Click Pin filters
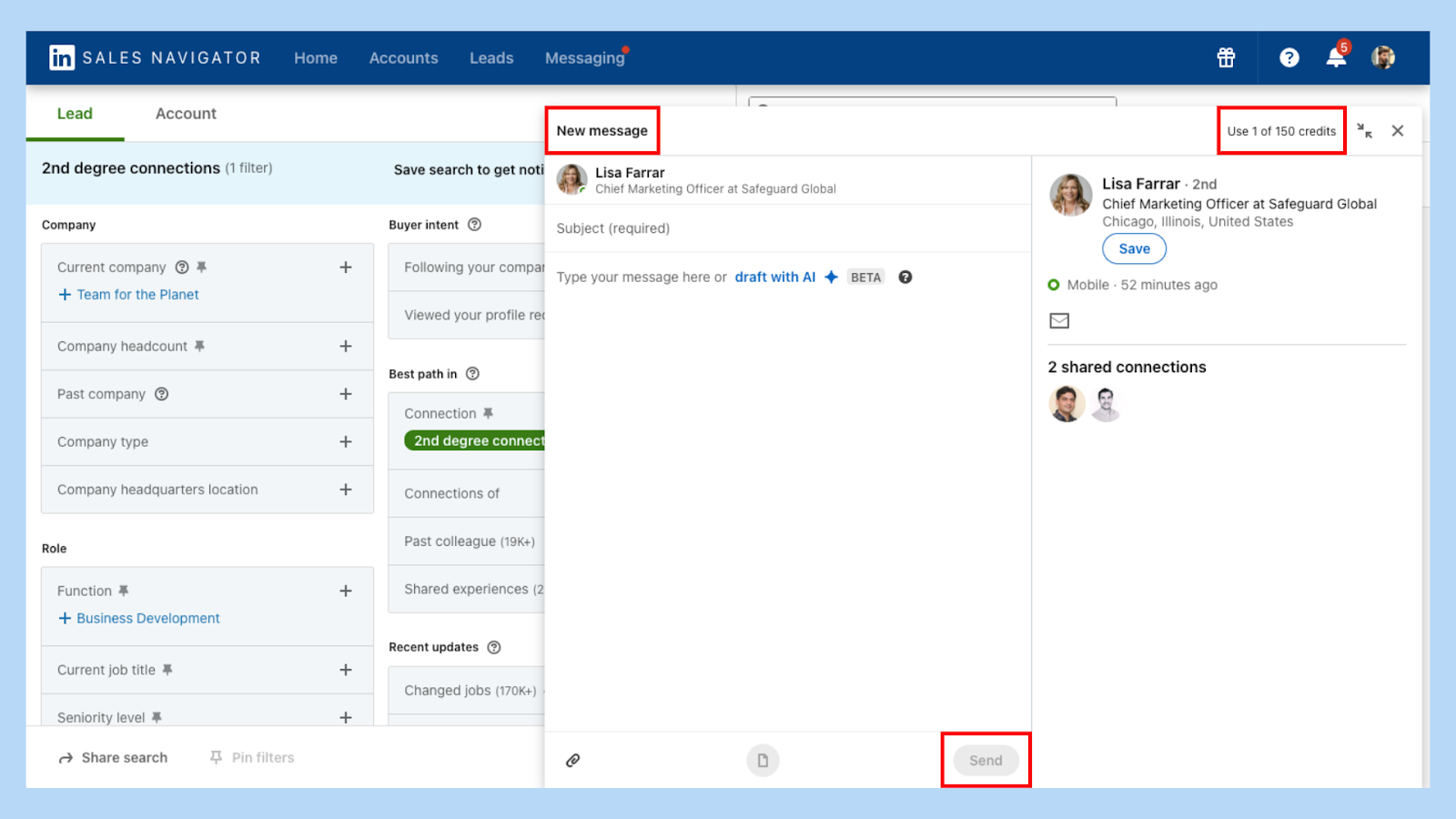Image resolution: width=1456 pixels, height=819 pixels. tap(252, 757)
